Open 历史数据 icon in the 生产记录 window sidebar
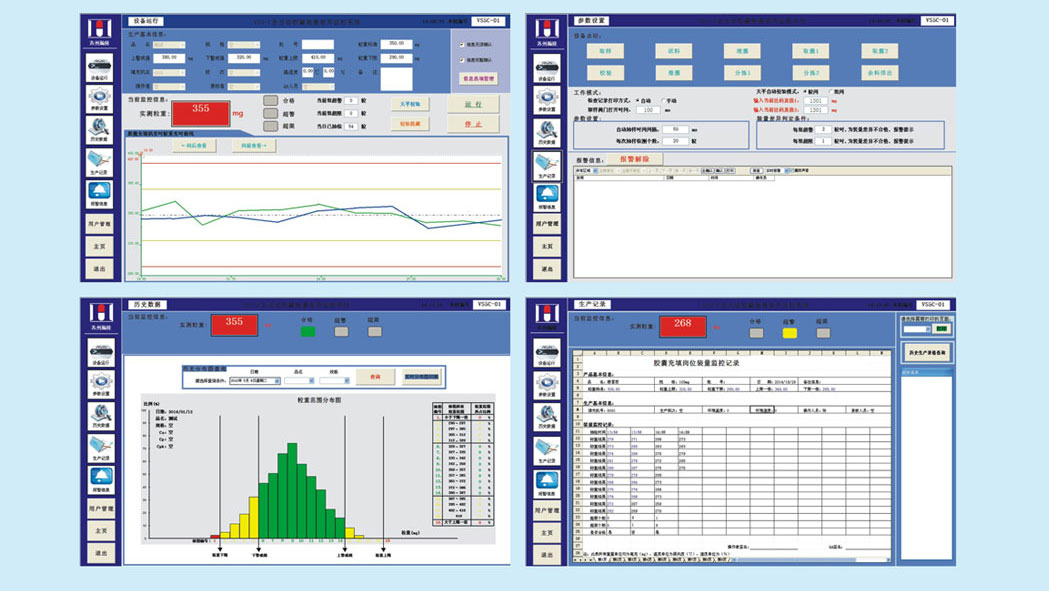Image resolution: width=1049 pixels, height=591 pixels. point(547,417)
